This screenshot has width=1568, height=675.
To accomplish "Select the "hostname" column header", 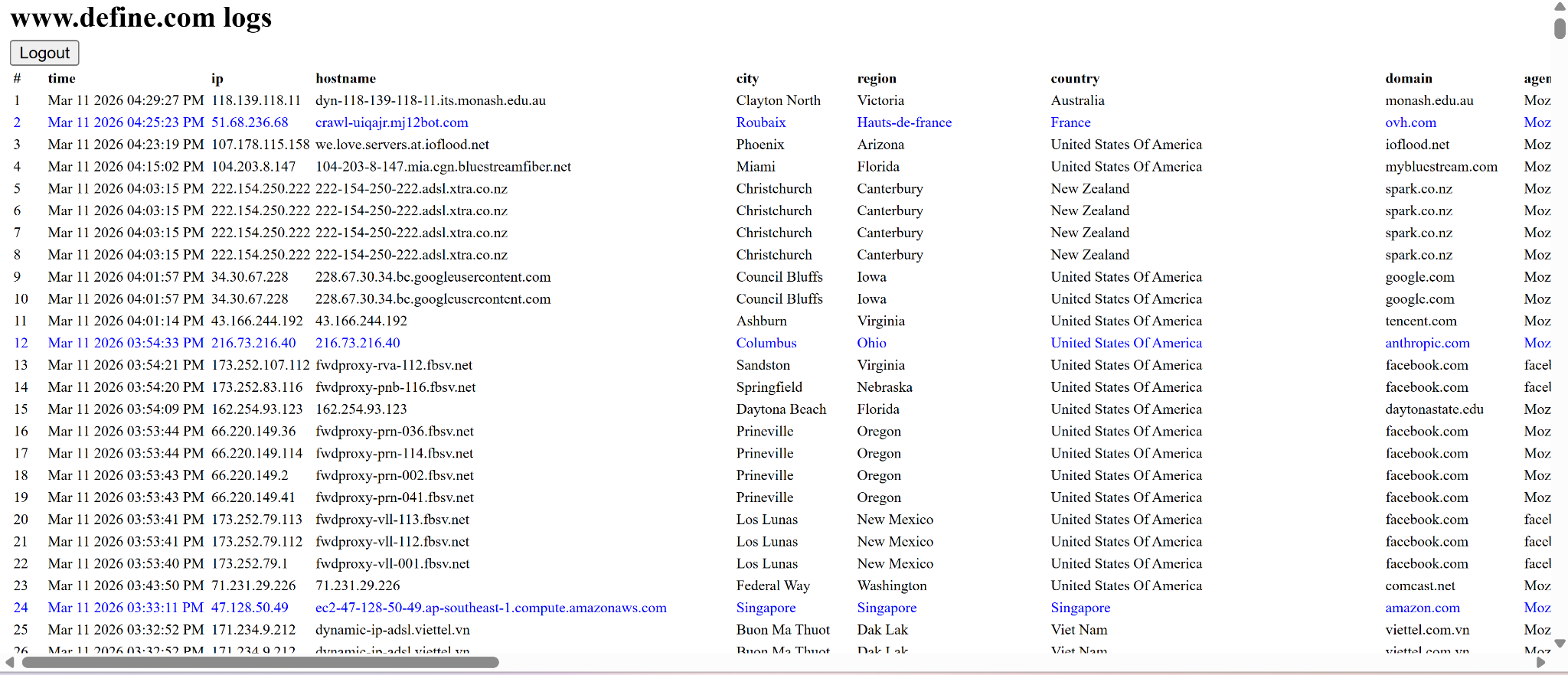I will (346, 78).
